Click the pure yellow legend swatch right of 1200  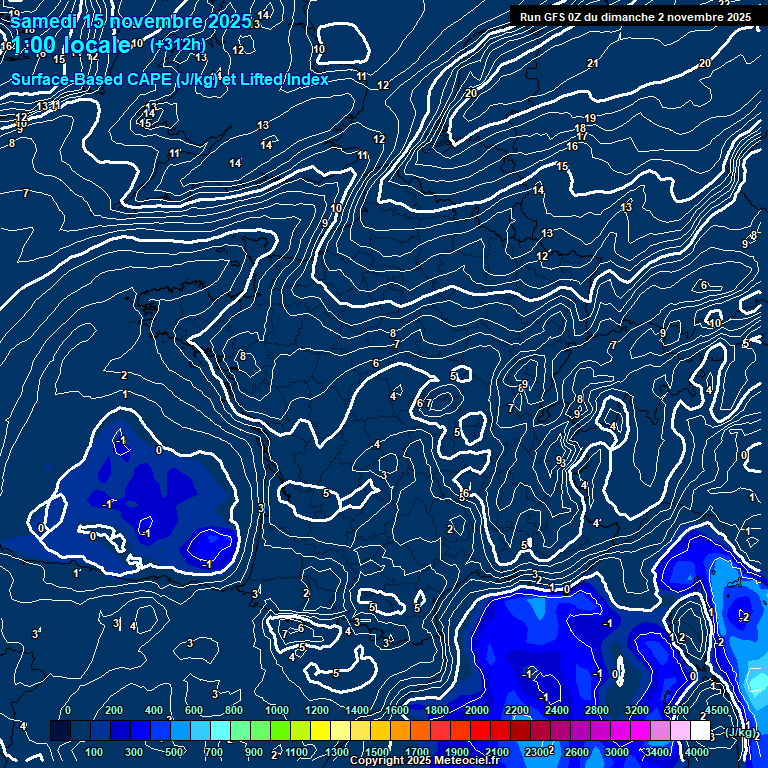(320, 730)
